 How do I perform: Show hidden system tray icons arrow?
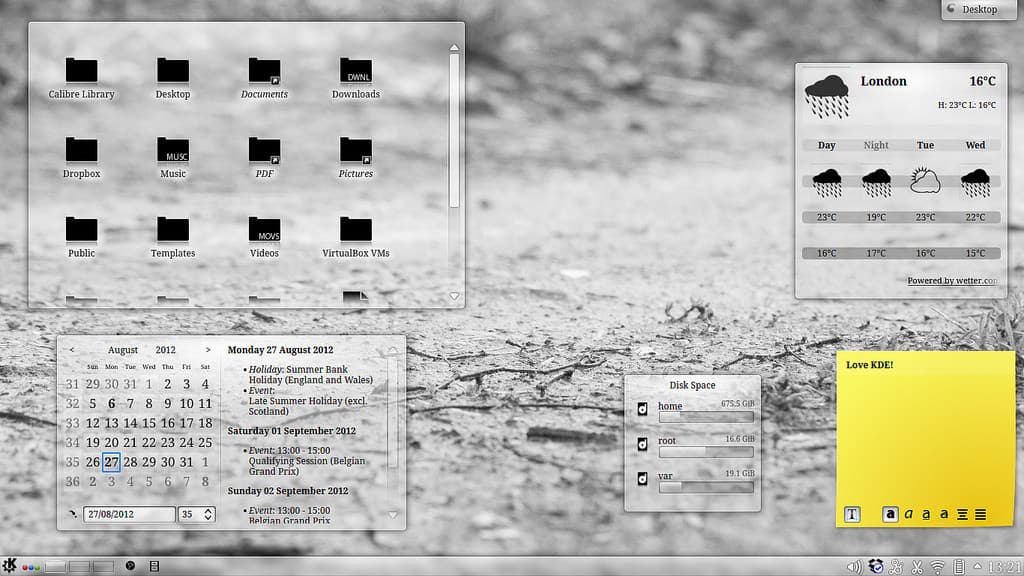(x=979, y=567)
